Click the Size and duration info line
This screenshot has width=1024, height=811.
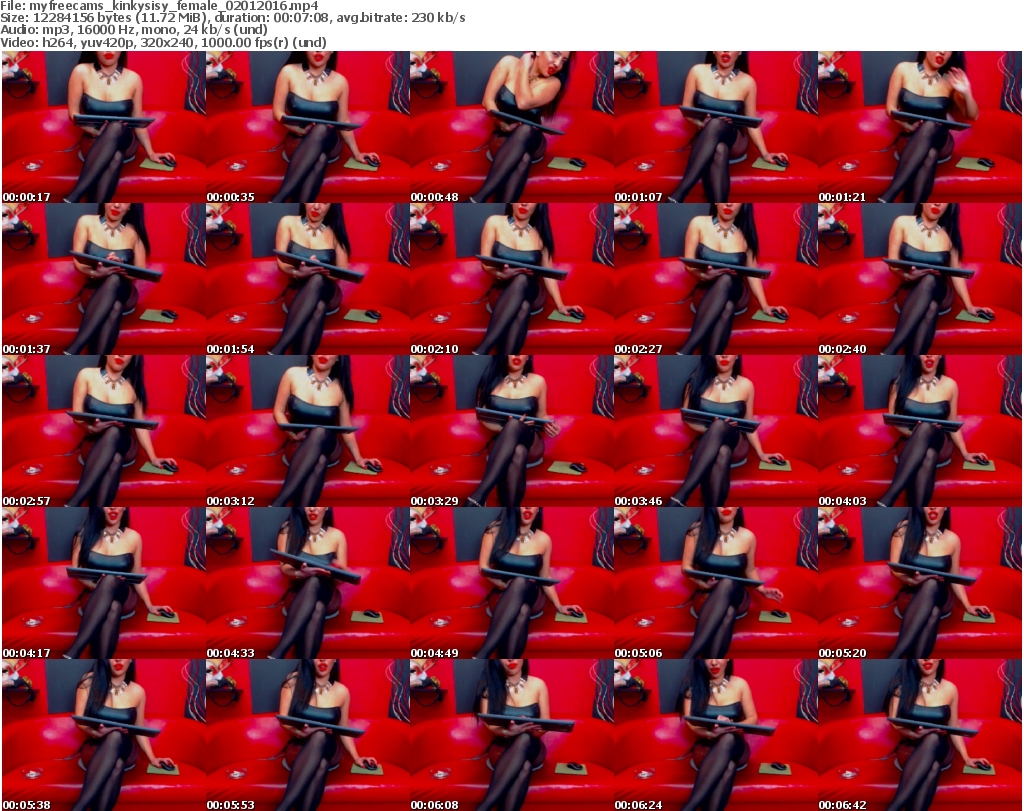tap(232, 18)
